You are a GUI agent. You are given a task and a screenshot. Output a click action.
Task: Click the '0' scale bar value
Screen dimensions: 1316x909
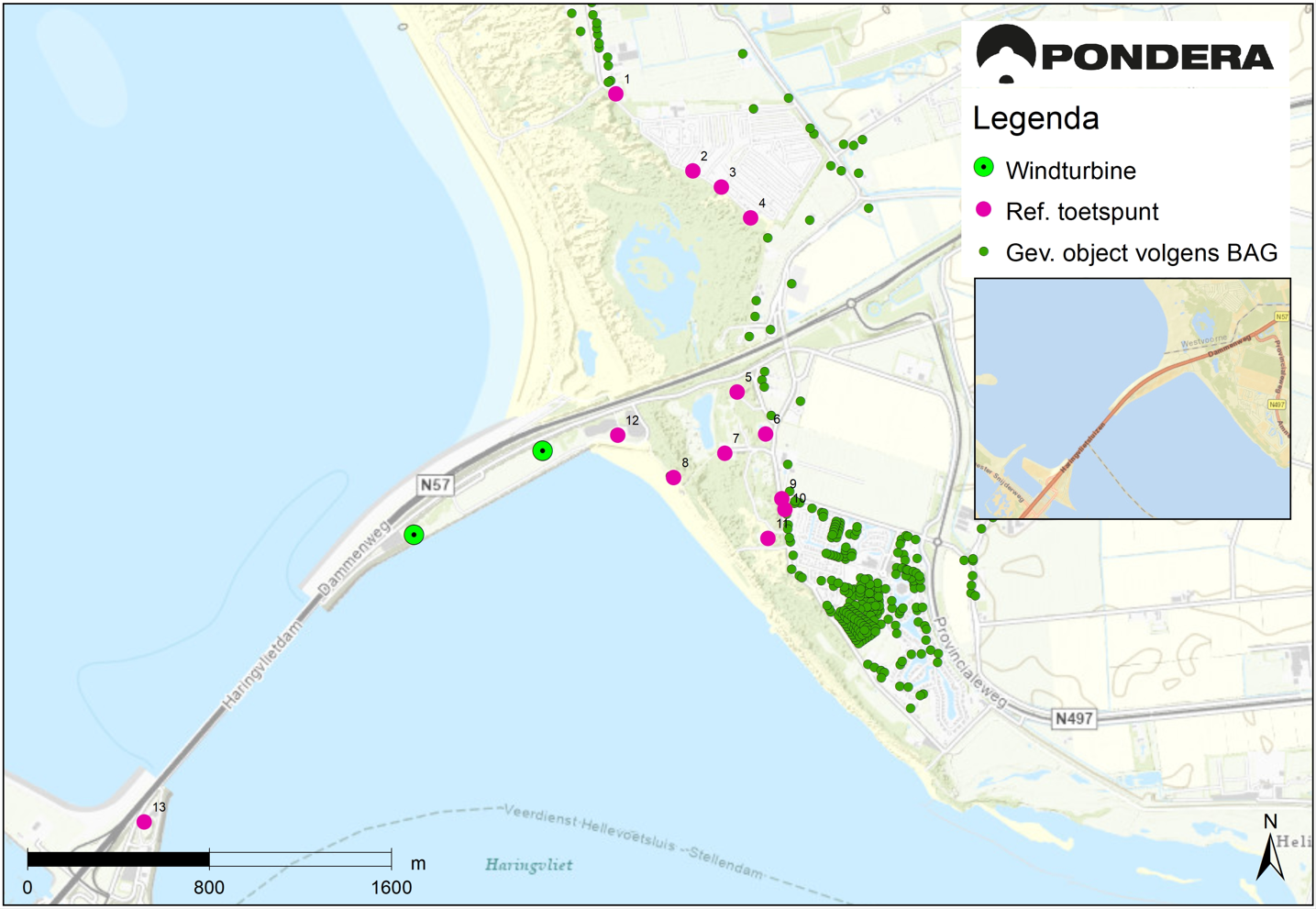point(28,887)
